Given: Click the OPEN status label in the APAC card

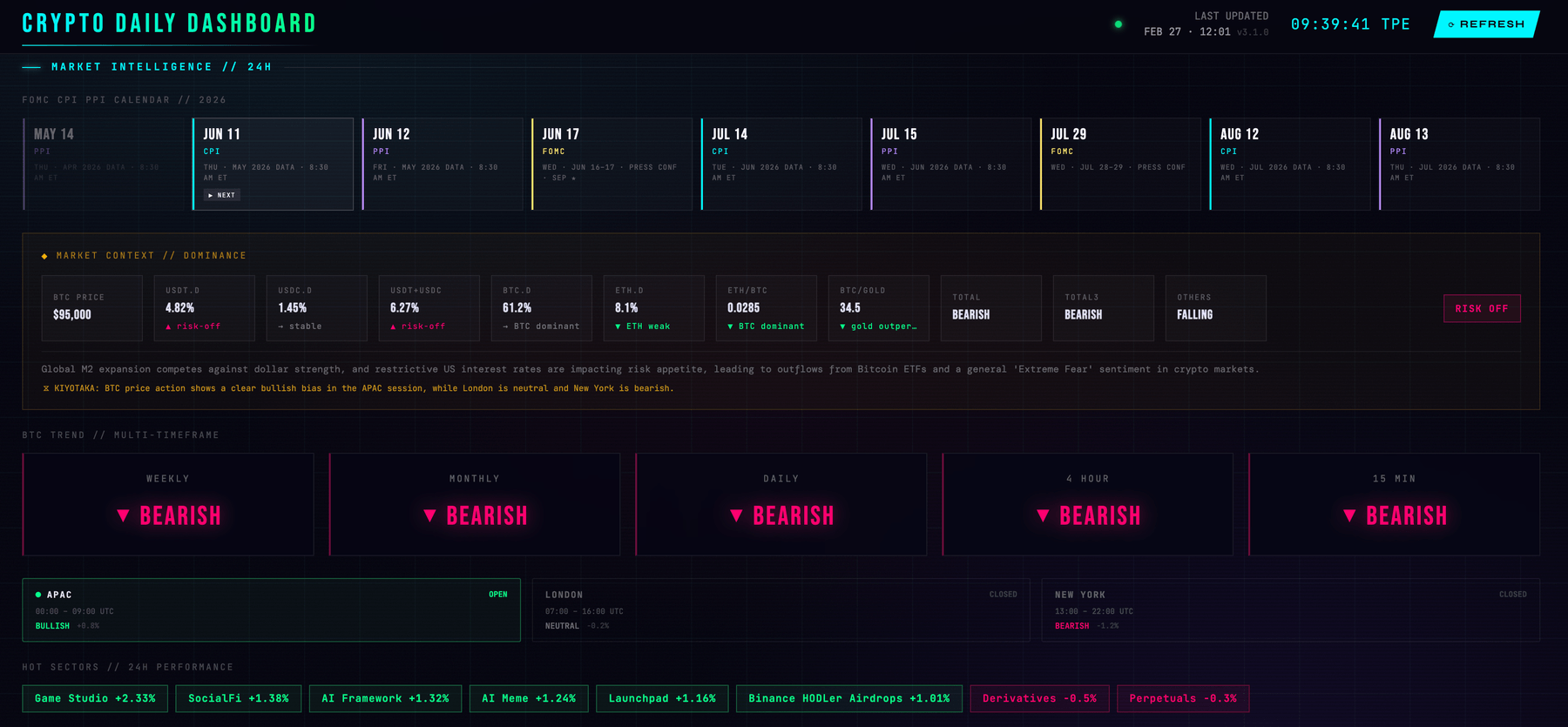Looking at the screenshot, I should point(498,595).
